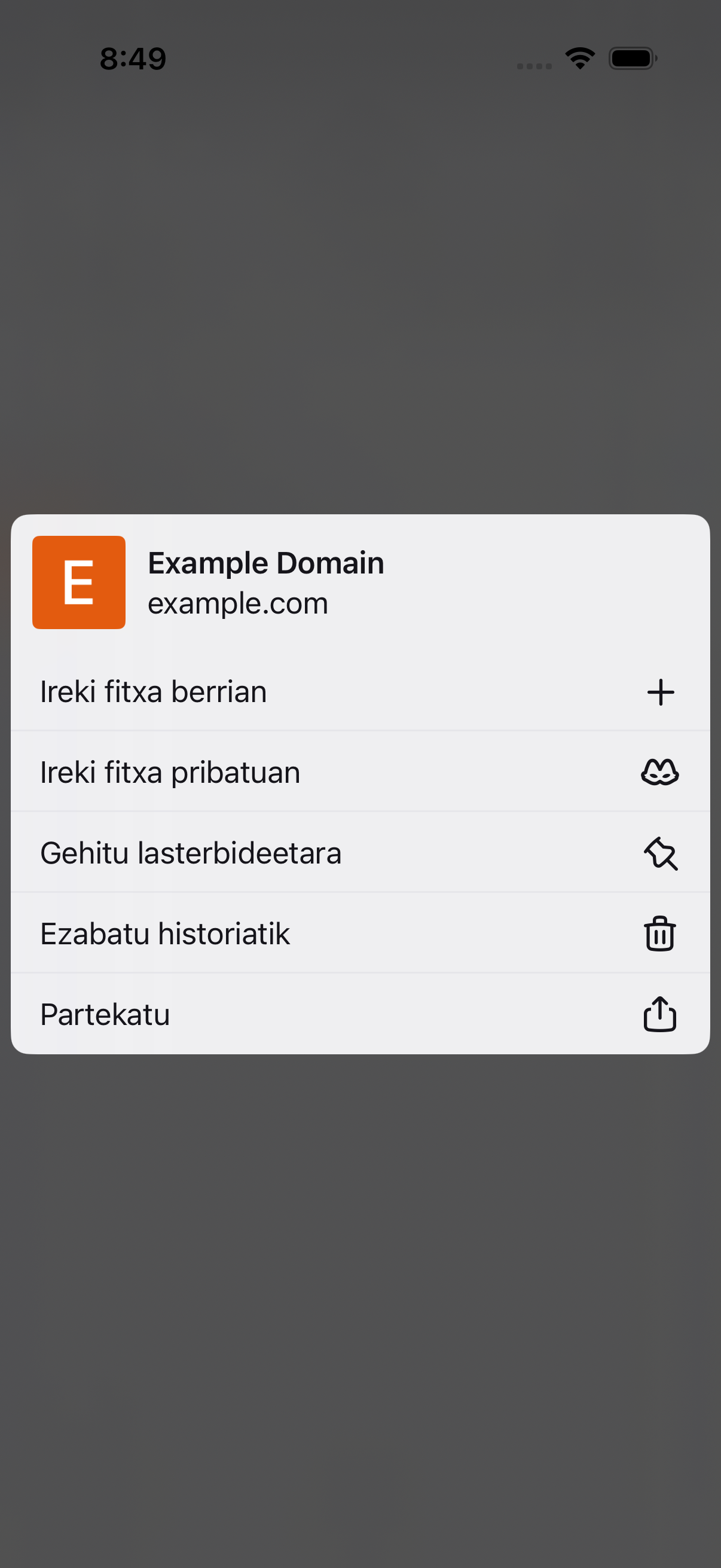721x1568 pixels.
Task: Tap the "Example Domain" title text
Action: pyautogui.click(x=266, y=563)
